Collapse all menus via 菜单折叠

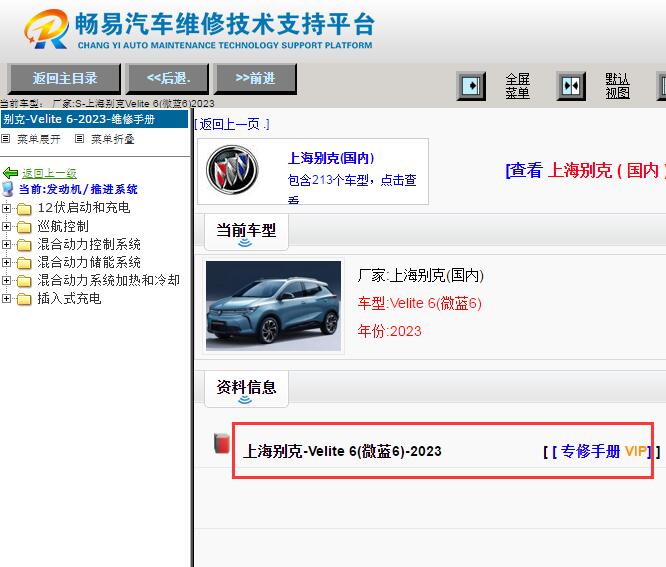click(113, 139)
